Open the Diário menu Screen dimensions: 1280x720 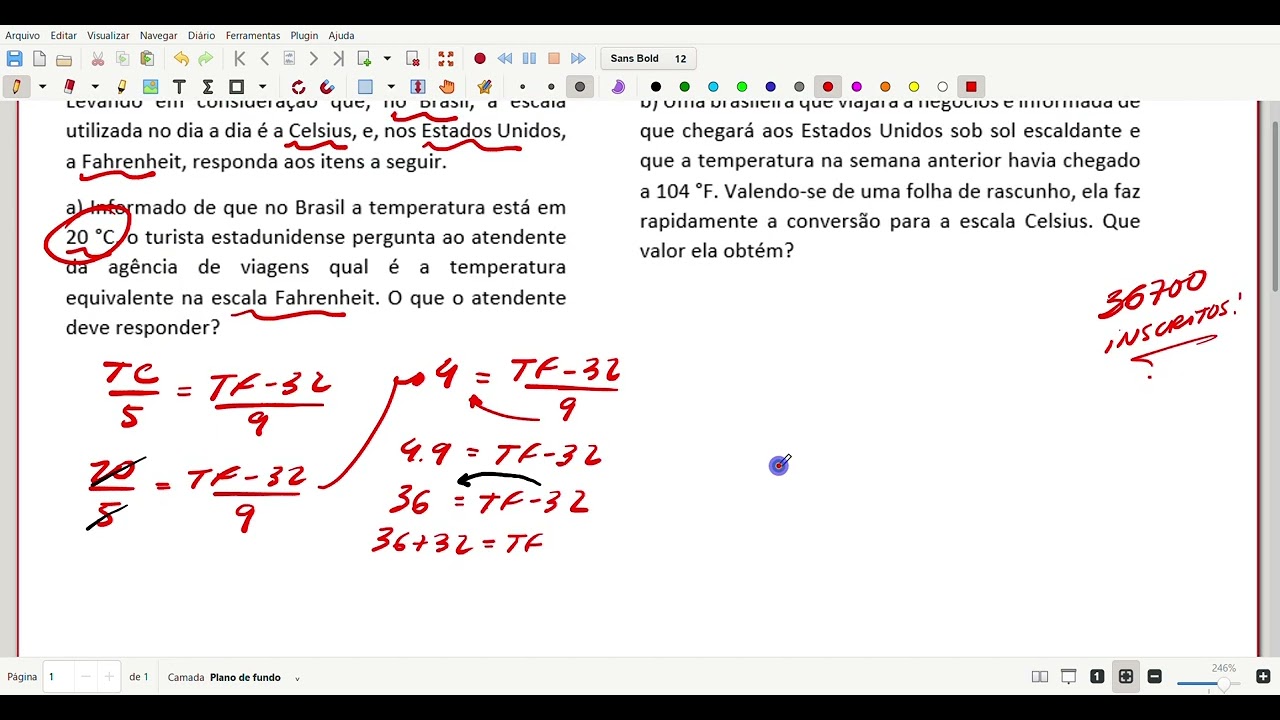tap(201, 35)
